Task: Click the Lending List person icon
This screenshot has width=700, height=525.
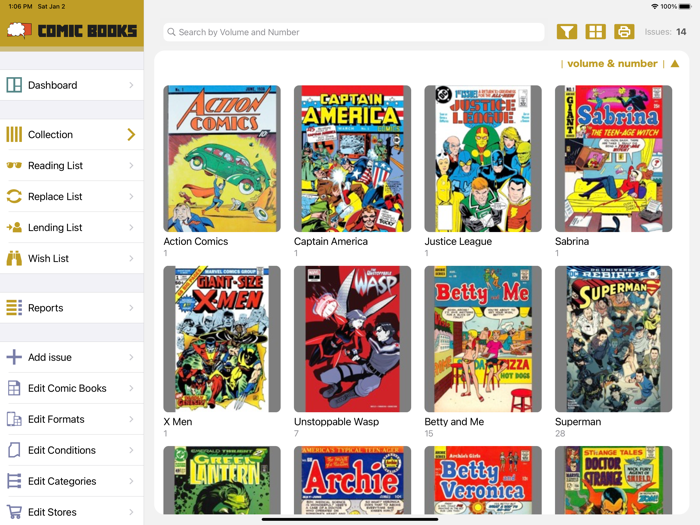Action: tap(14, 227)
